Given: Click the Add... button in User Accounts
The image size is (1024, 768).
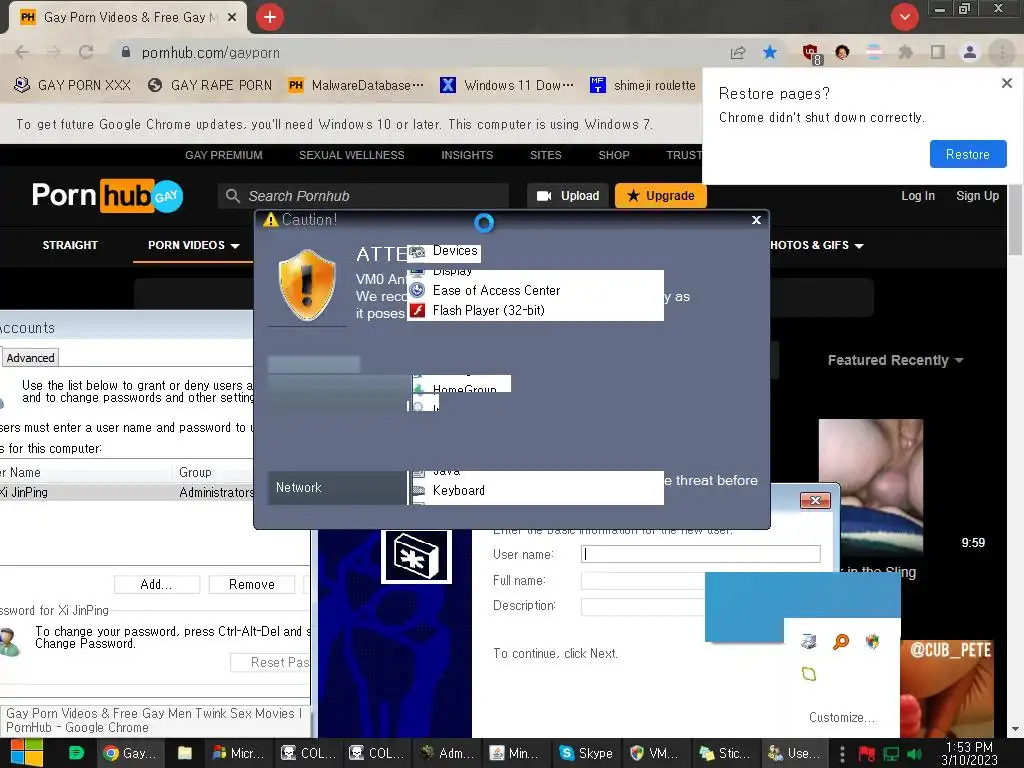Looking at the screenshot, I should coord(157,584).
